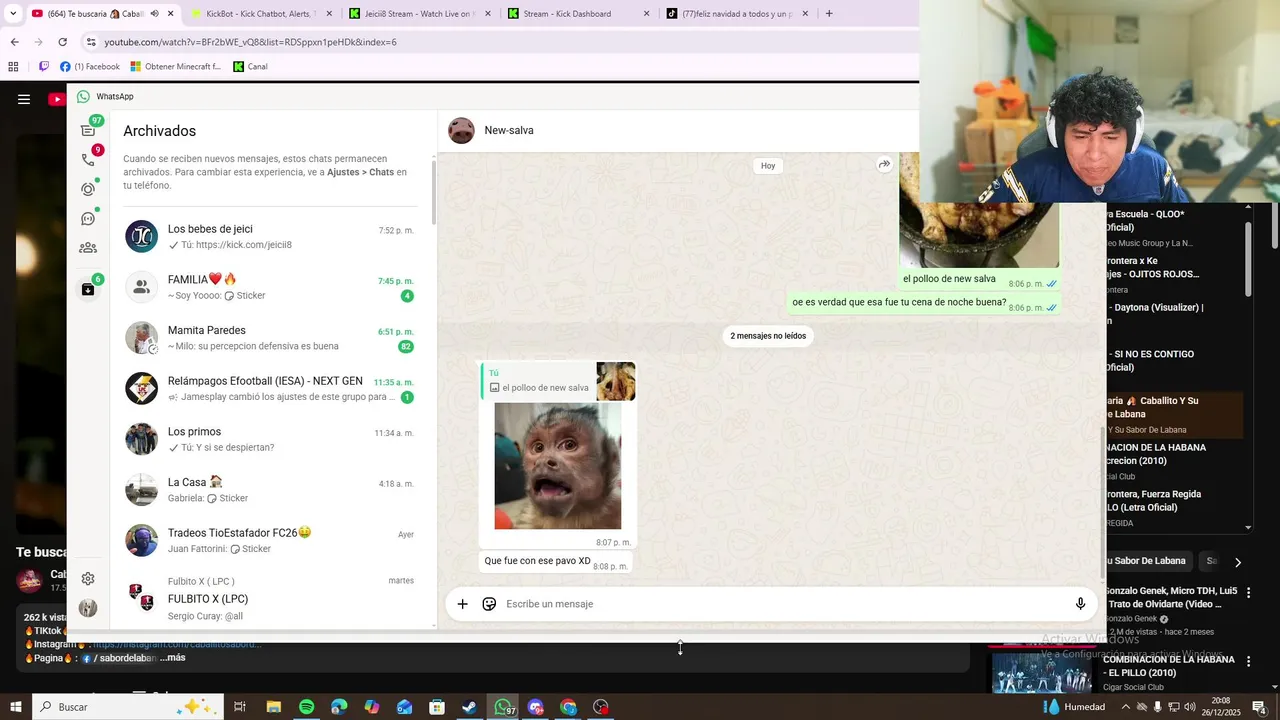Open Steam from the taskbar

[x=469, y=707]
